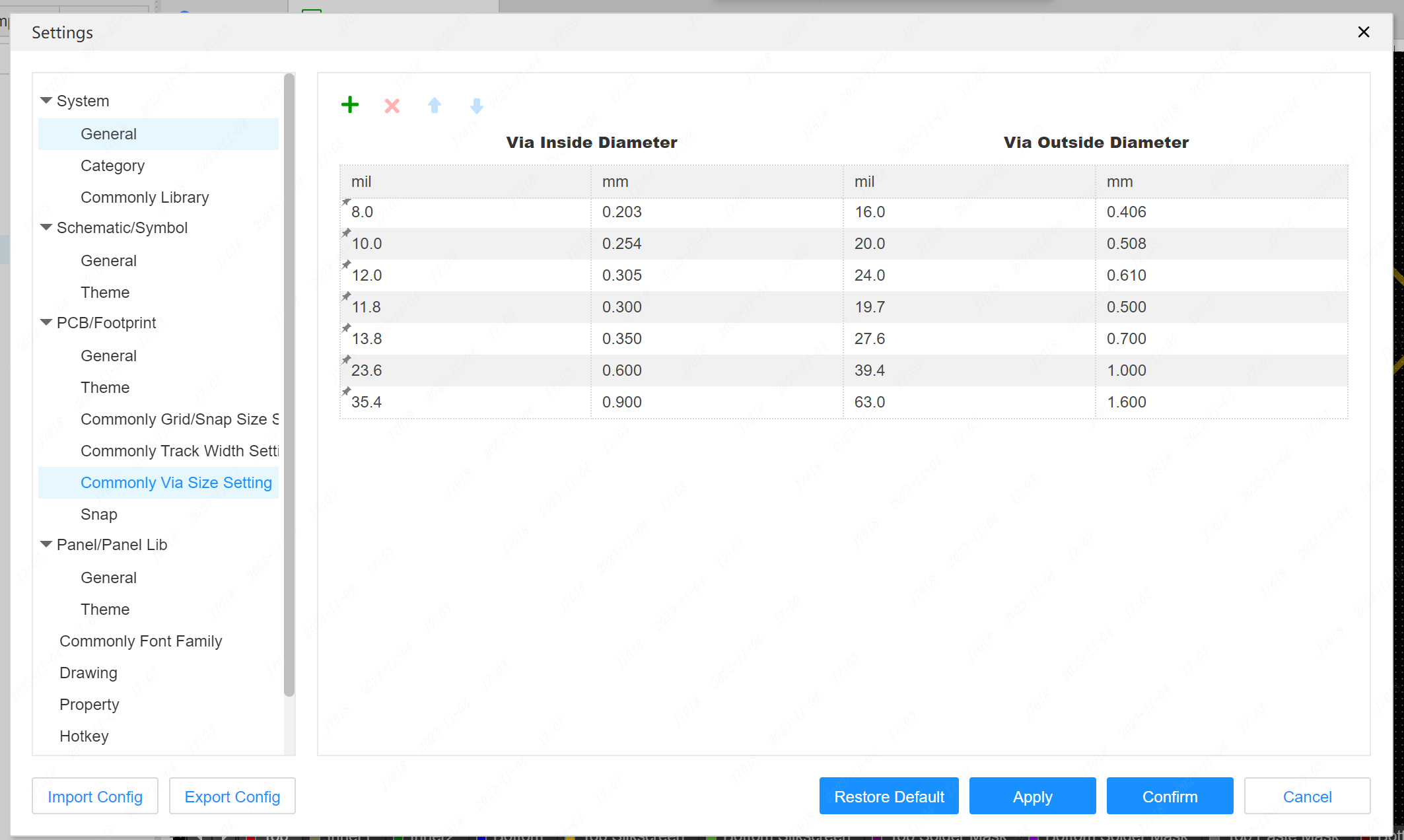Click the delete selected via size icon

pyautogui.click(x=391, y=105)
